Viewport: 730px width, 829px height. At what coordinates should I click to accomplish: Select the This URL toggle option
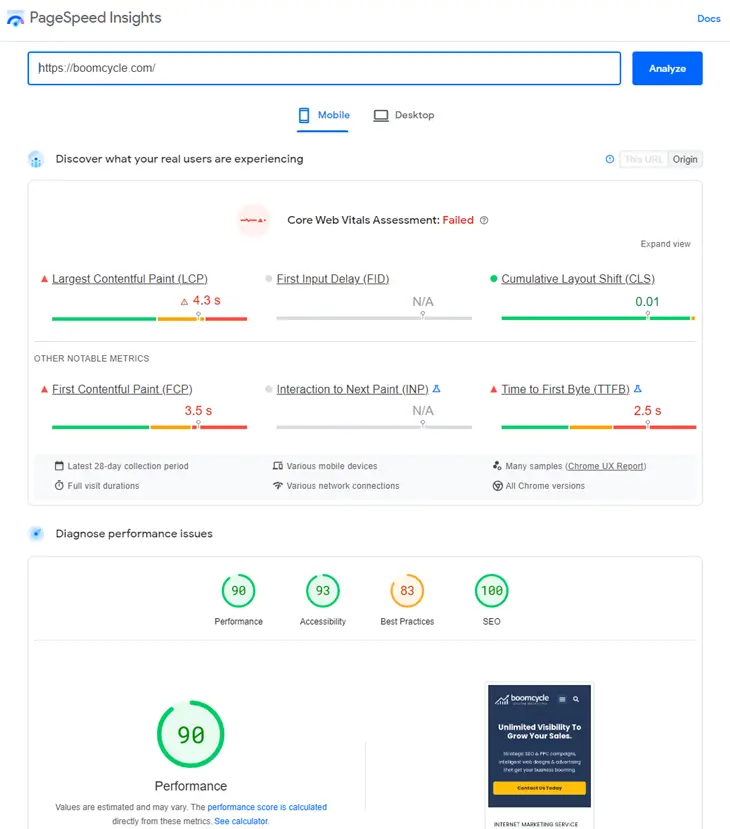click(643, 159)
